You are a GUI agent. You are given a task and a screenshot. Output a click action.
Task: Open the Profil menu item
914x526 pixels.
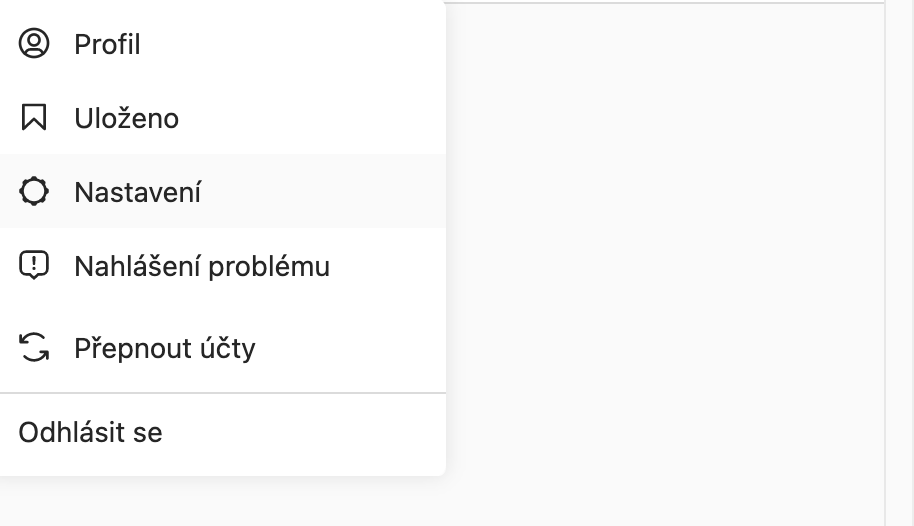click(107, 45)
